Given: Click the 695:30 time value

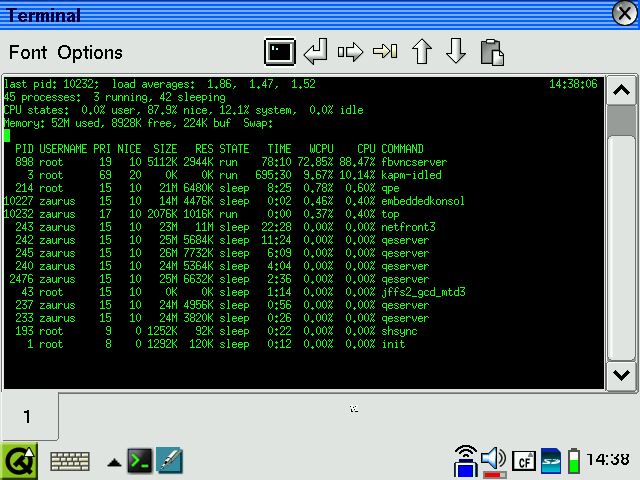Looking at the screenshot, I should (x=273, y=175).
